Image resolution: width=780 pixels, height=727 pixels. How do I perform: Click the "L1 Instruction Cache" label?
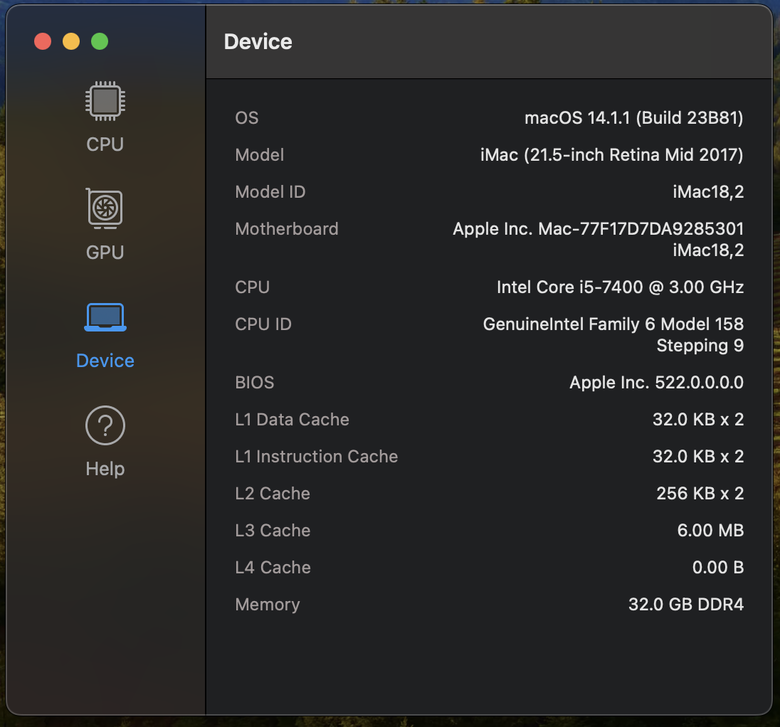tap(316, 456)
